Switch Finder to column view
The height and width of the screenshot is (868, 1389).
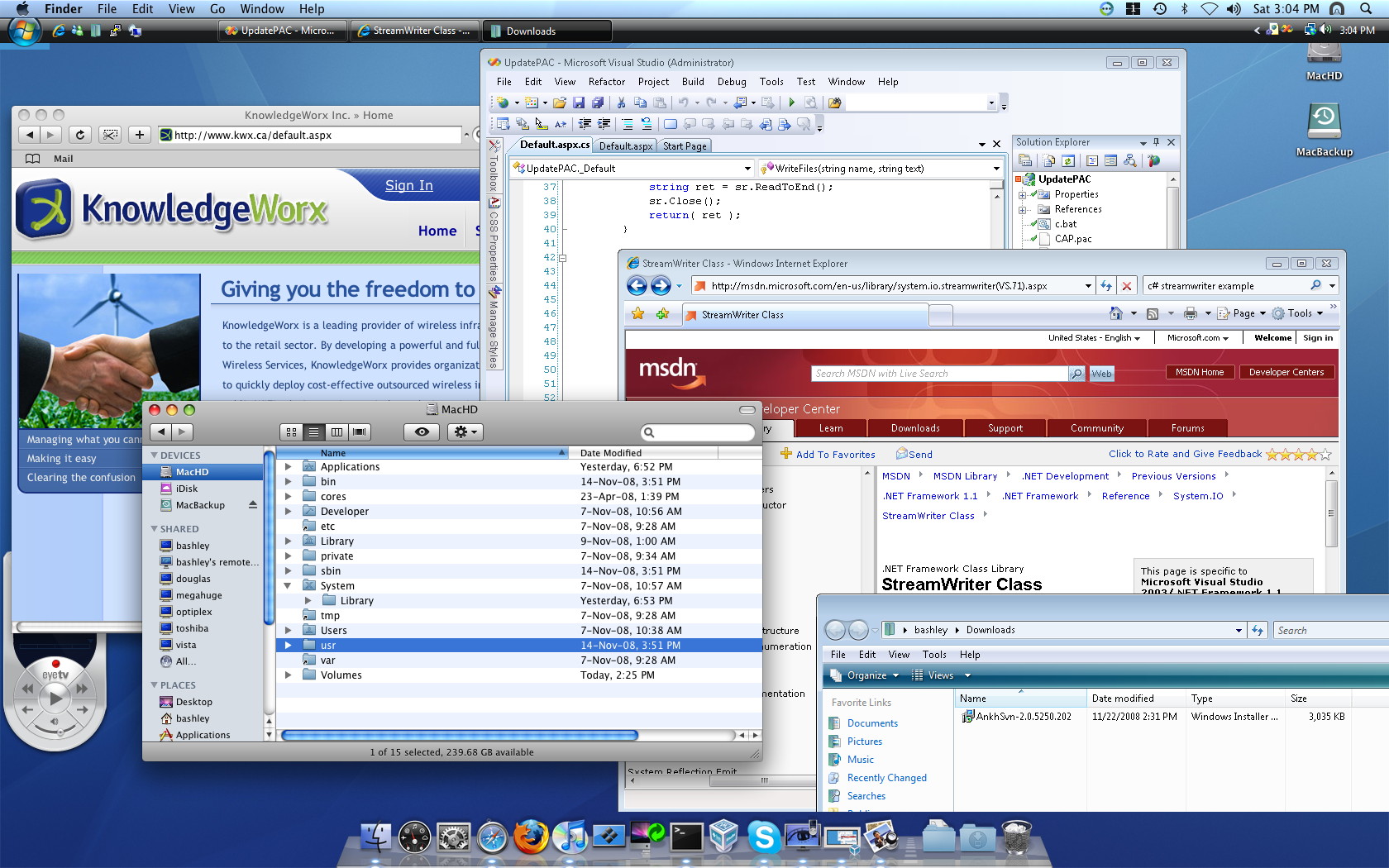337,432
